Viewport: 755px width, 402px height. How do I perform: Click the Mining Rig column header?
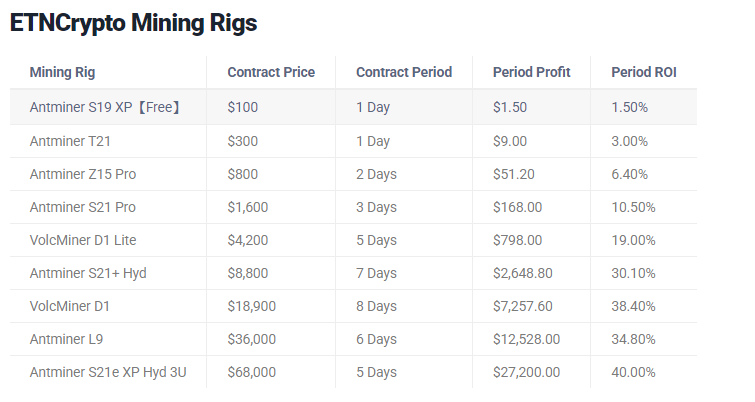click(63, 72)
